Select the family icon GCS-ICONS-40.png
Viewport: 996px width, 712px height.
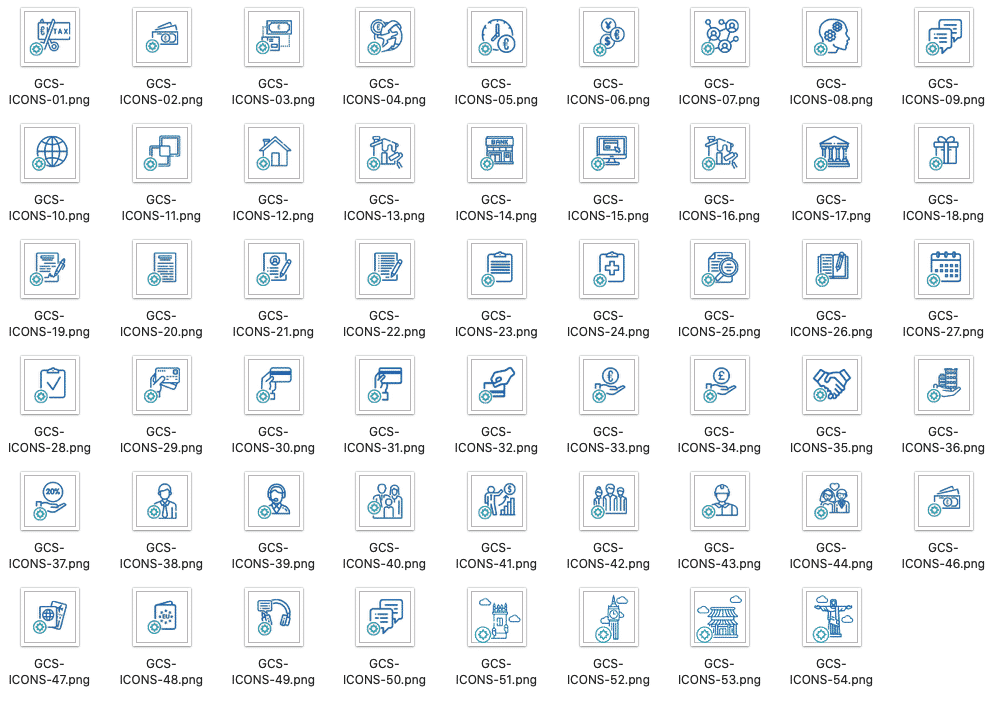coord(385,501)
